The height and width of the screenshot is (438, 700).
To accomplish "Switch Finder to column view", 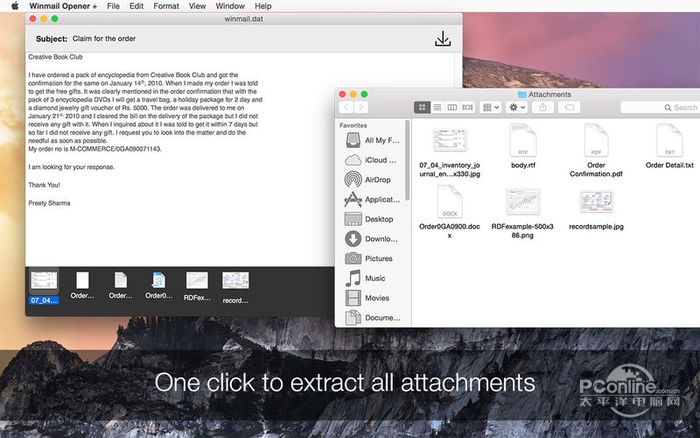I will click(452, 107).
